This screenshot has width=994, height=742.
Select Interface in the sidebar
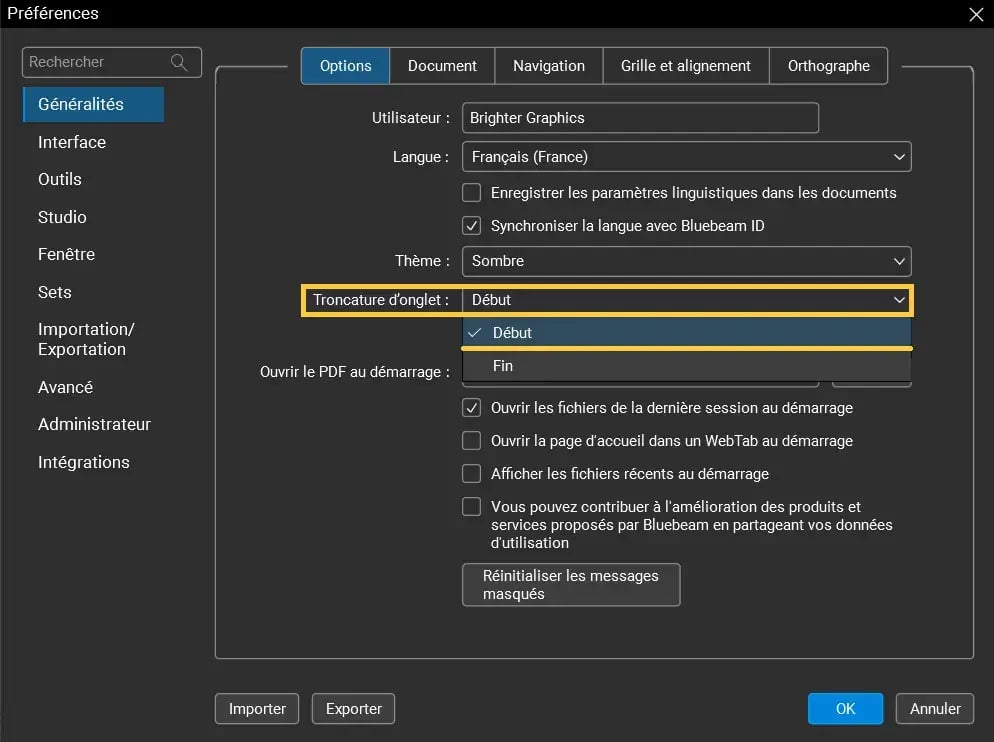(x=71, y=142)
